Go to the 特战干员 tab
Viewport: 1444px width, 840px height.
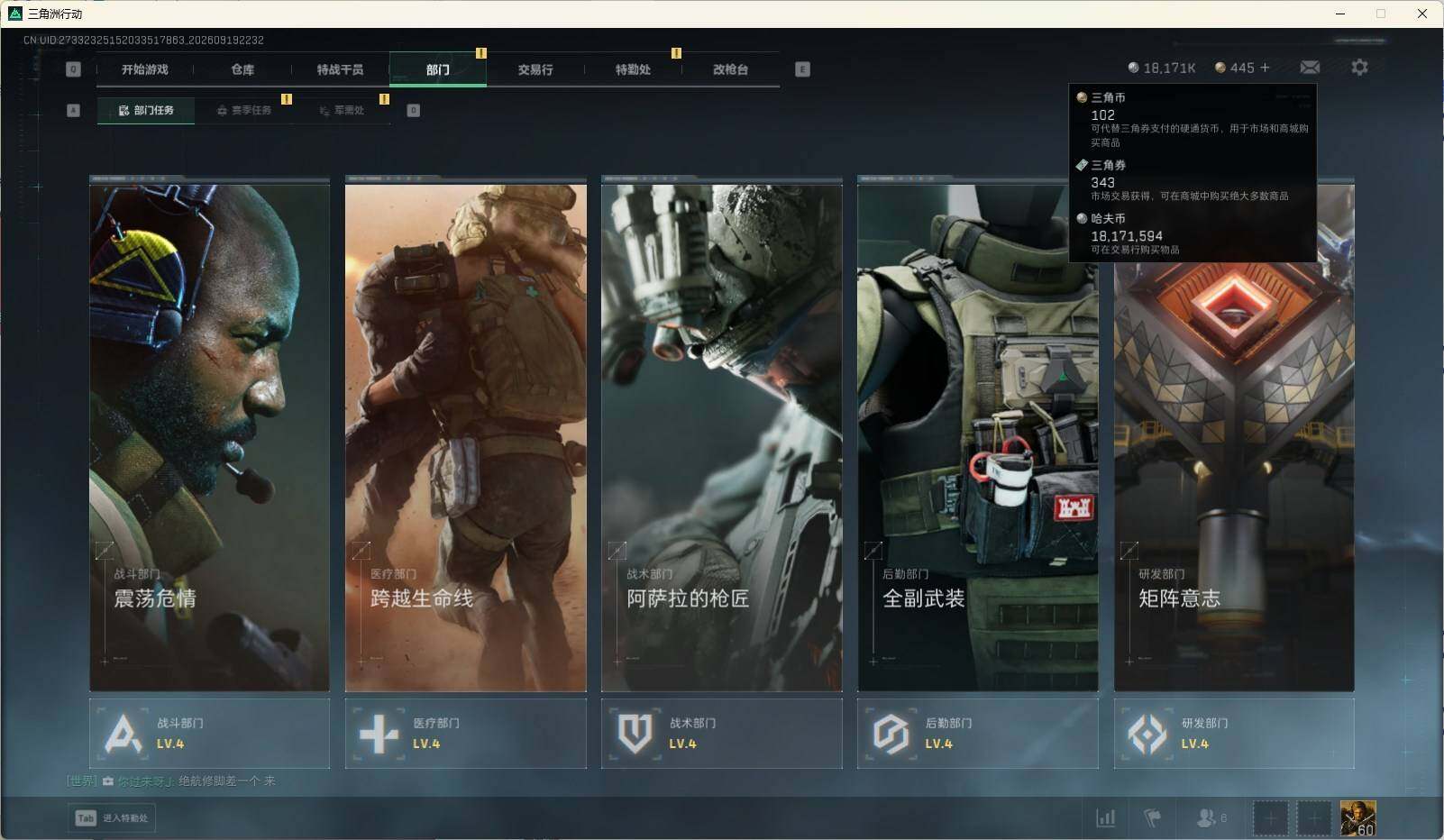tap(340, 69)
